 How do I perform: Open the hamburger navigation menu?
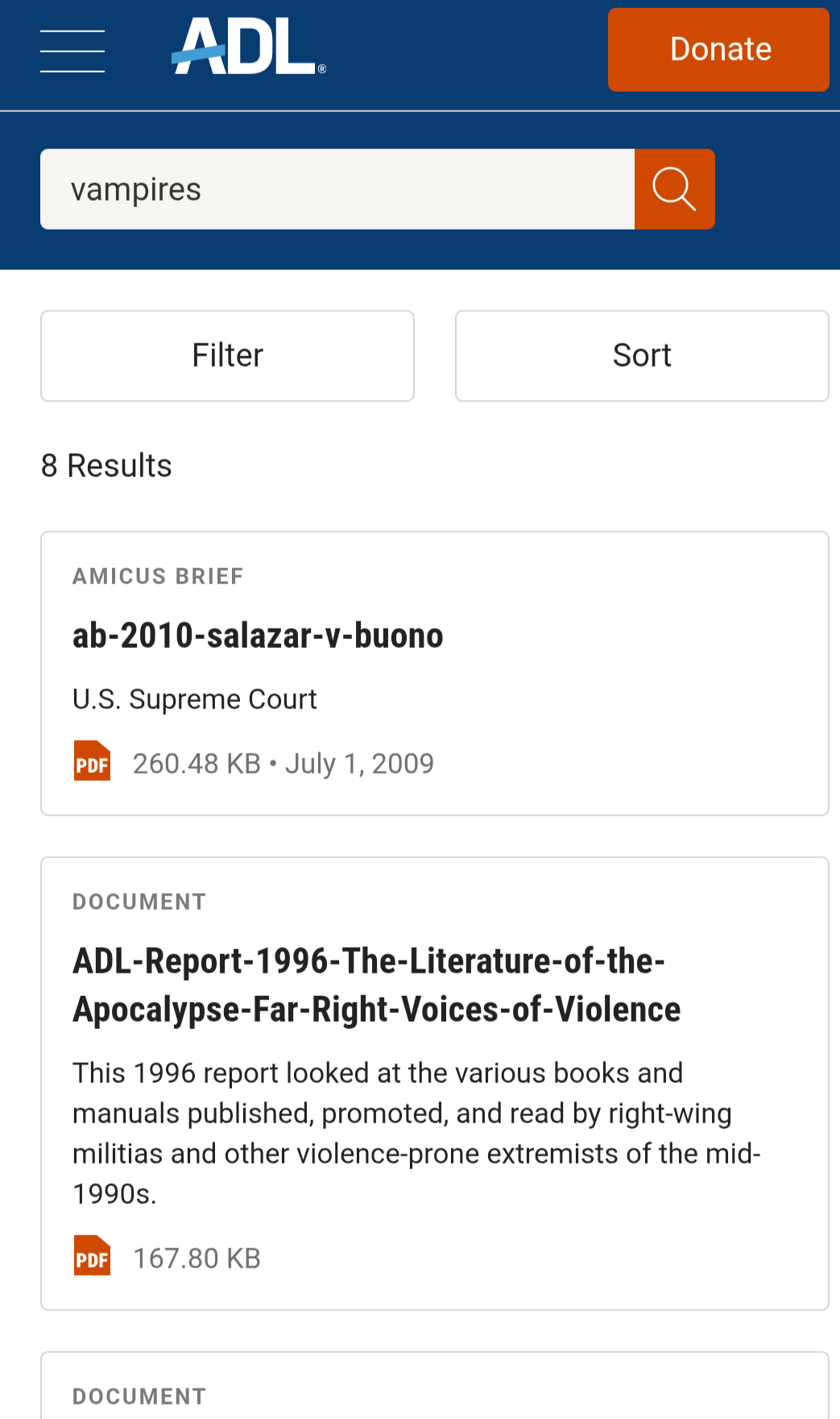[72, 51]
